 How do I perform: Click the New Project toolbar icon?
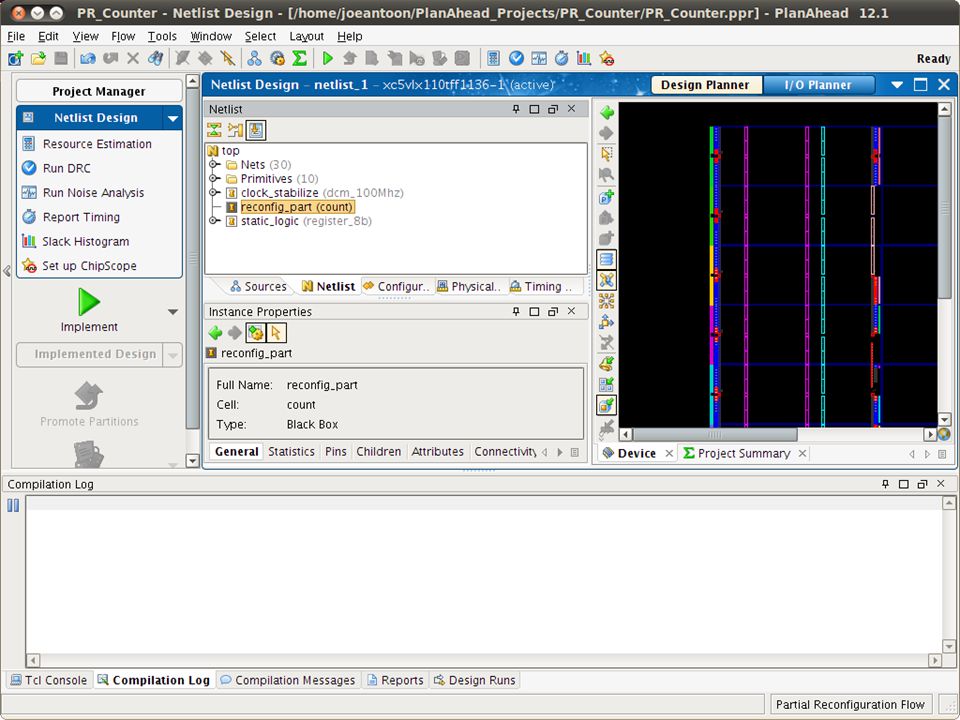[x=15, y=59]
